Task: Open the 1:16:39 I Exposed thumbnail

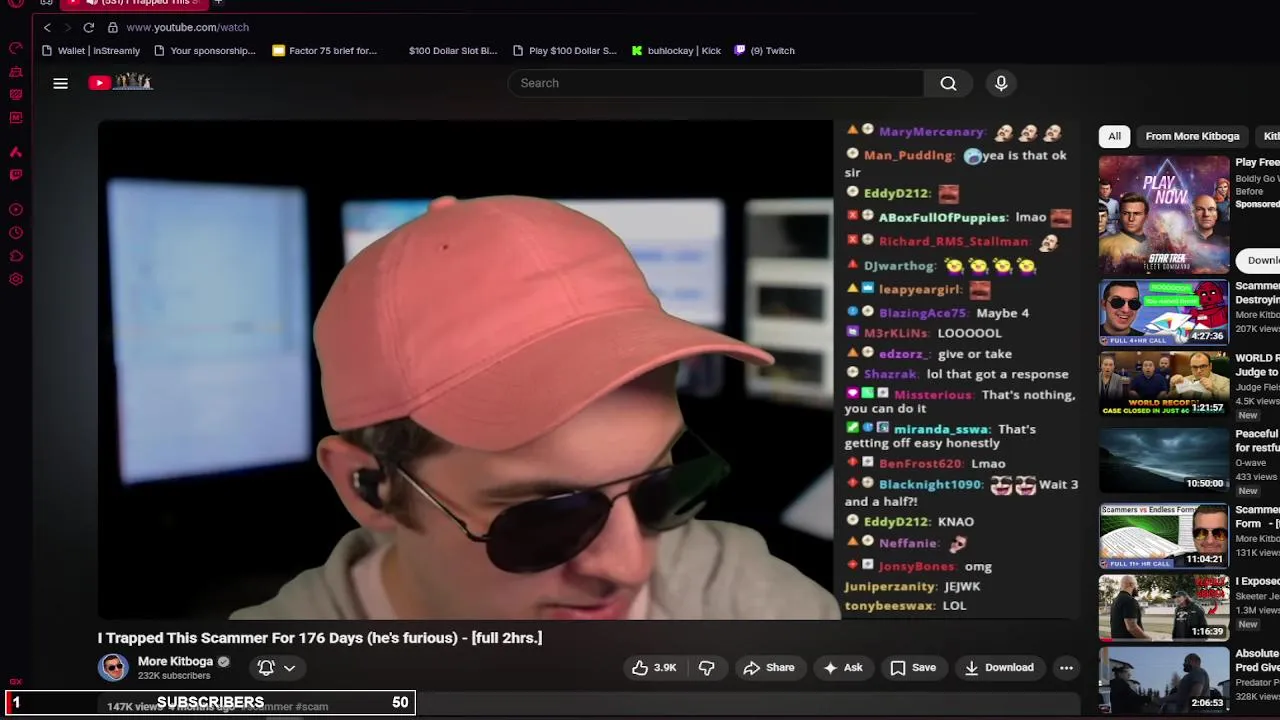Action: [x=1164, y=607]
